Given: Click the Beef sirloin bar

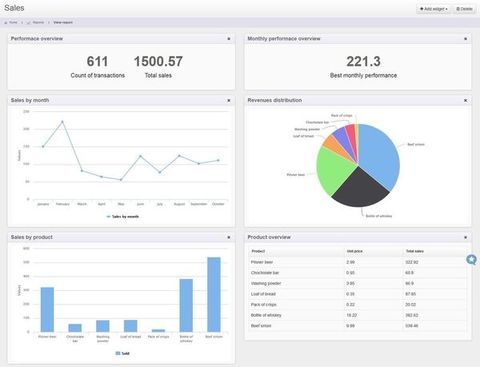Looking at the screenshot, I should tap(214, 294).
